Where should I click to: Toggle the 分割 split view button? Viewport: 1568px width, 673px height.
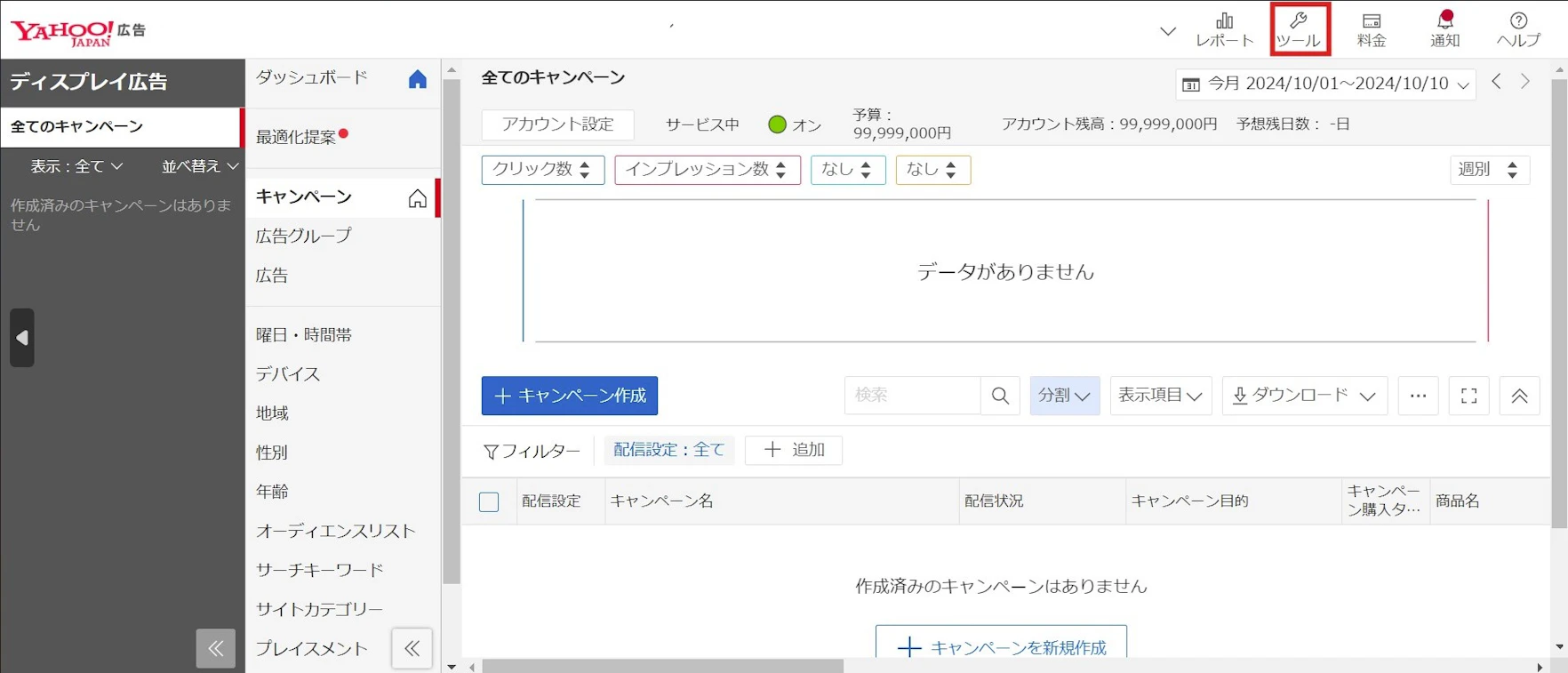[x=1065, y=396]
